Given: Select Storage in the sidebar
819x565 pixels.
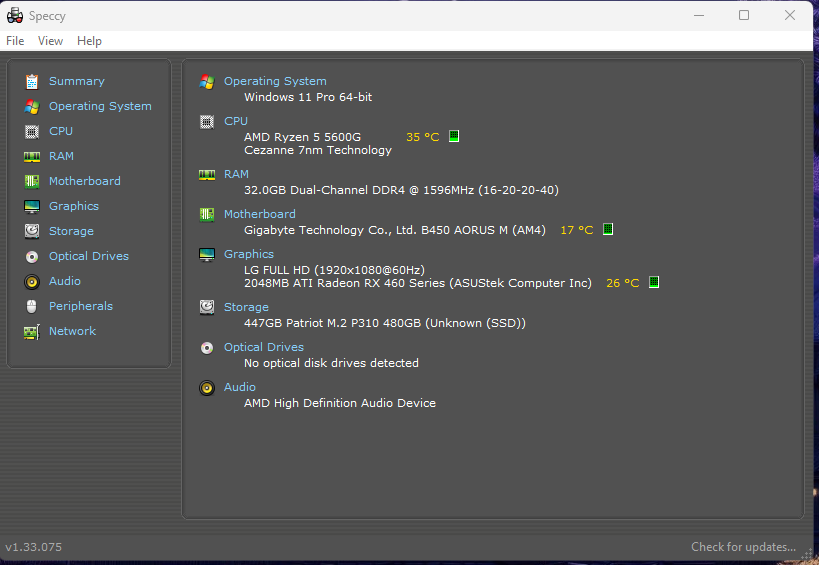Looking at the screenshot, I should [71, 231].
